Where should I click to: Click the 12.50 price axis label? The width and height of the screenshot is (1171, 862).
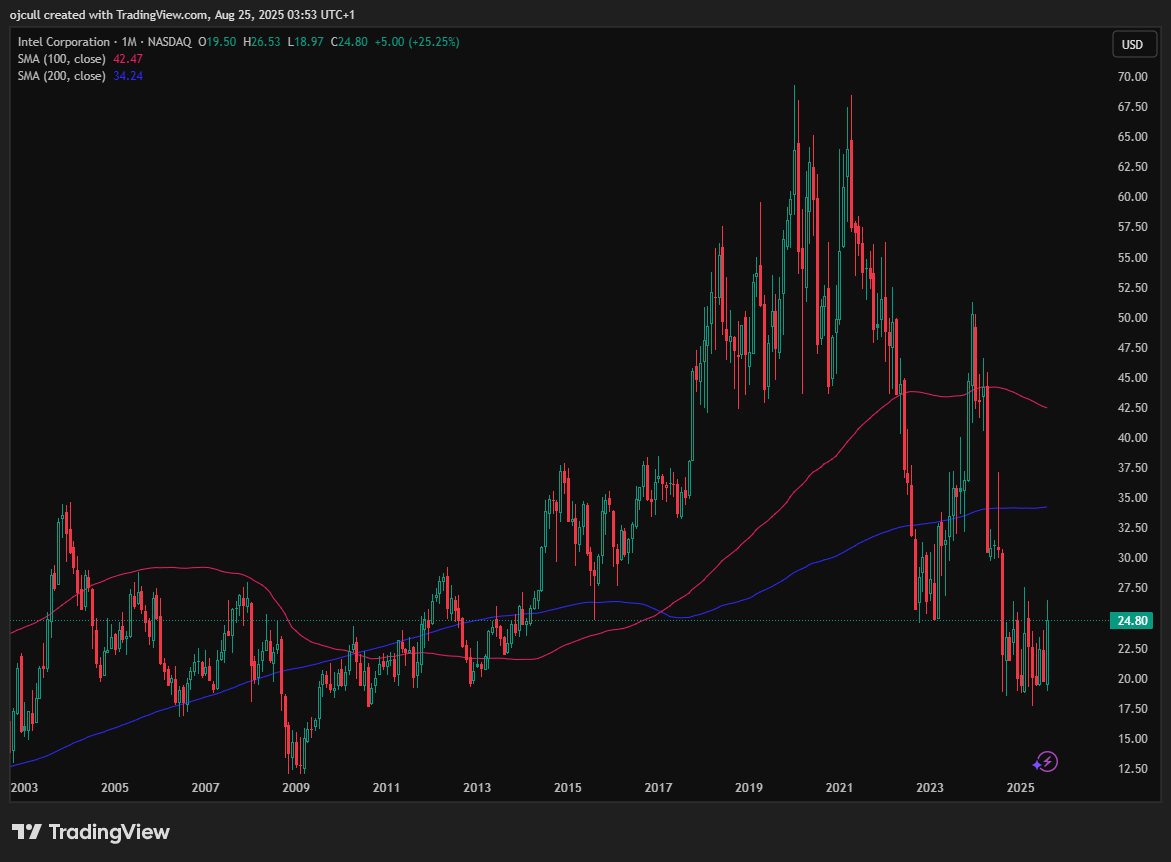pos(1132,769)
